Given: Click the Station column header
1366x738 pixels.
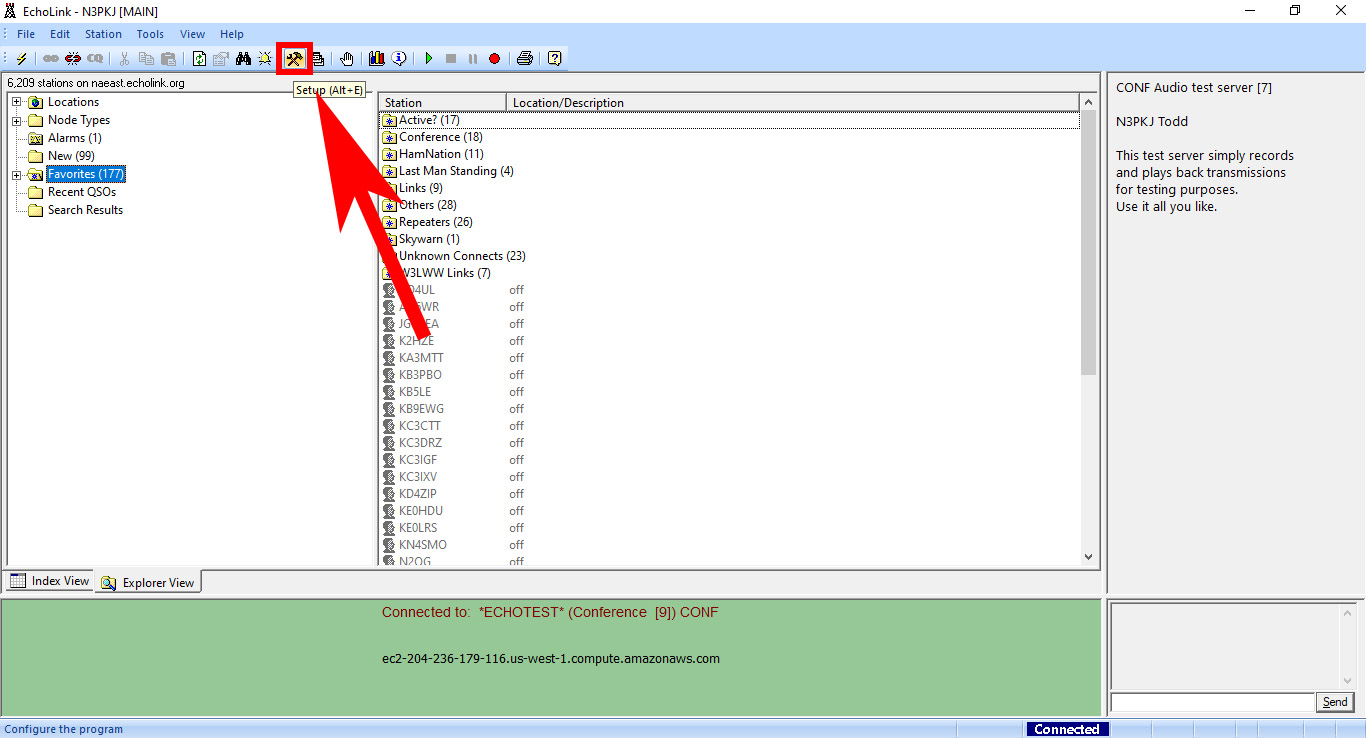Looking at the screenshot, I should (x=443, y=102).
